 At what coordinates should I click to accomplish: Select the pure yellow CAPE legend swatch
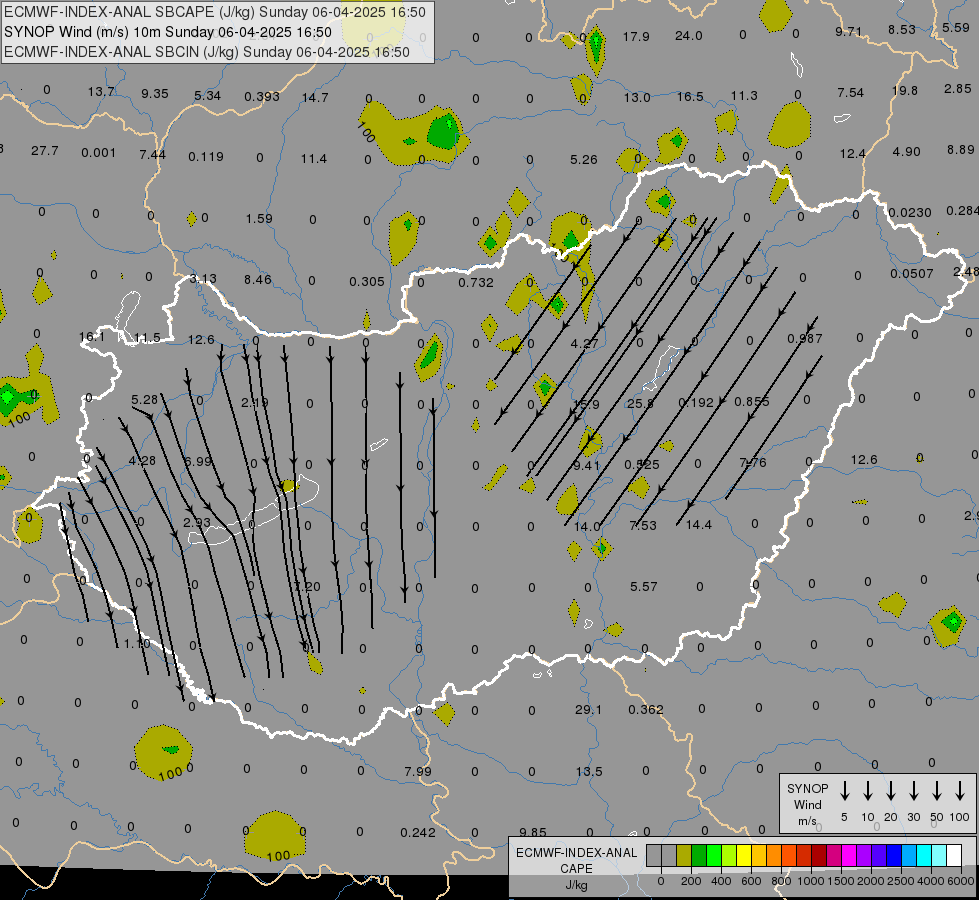(744, 855)
